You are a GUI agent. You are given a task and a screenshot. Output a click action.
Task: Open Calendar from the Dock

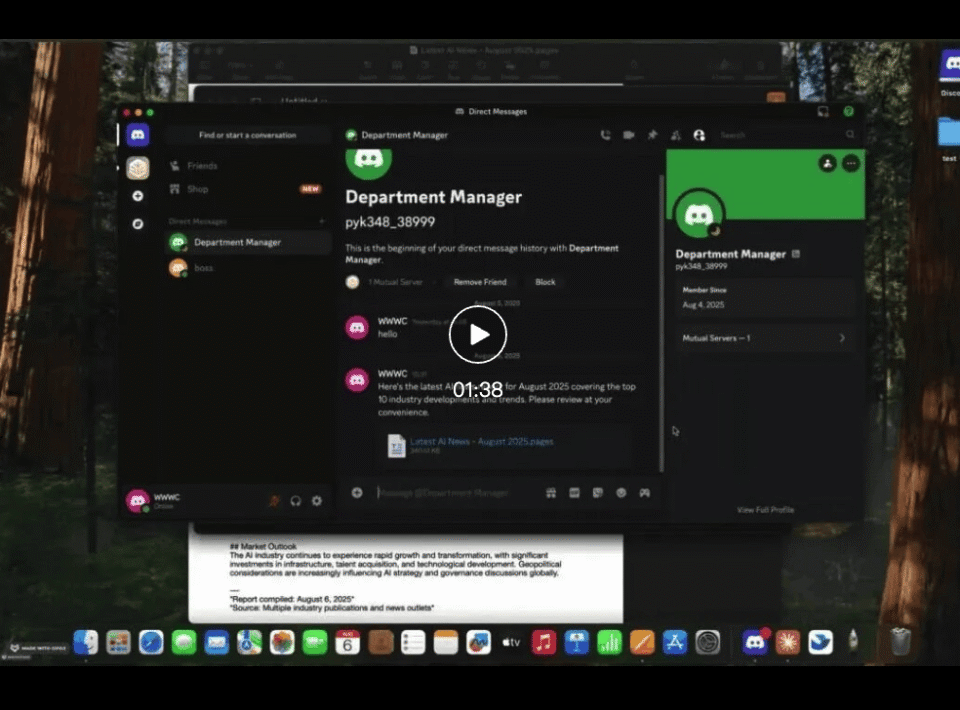(x=347, y=643)
